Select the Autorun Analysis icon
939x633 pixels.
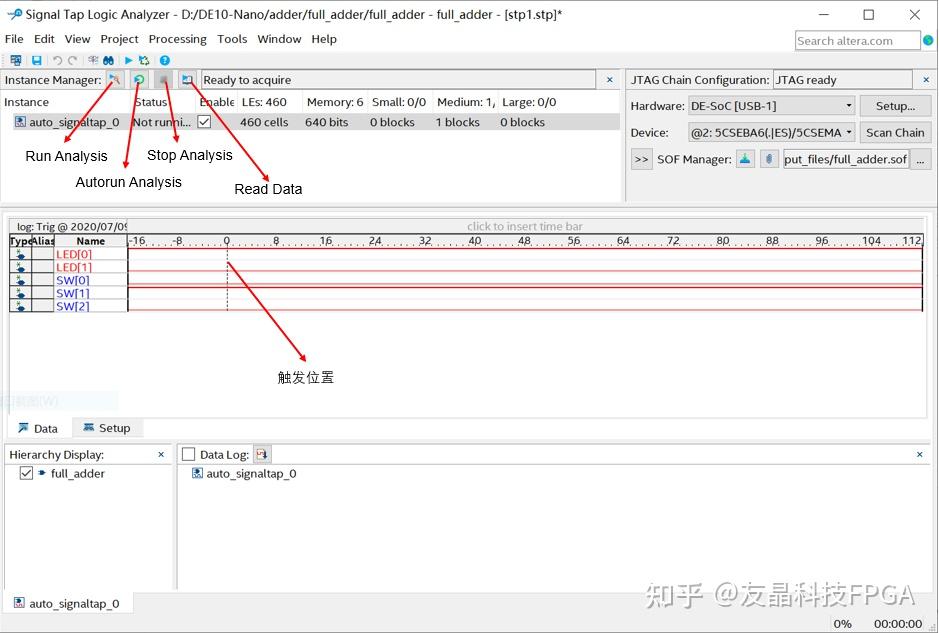tap(139, 79)
